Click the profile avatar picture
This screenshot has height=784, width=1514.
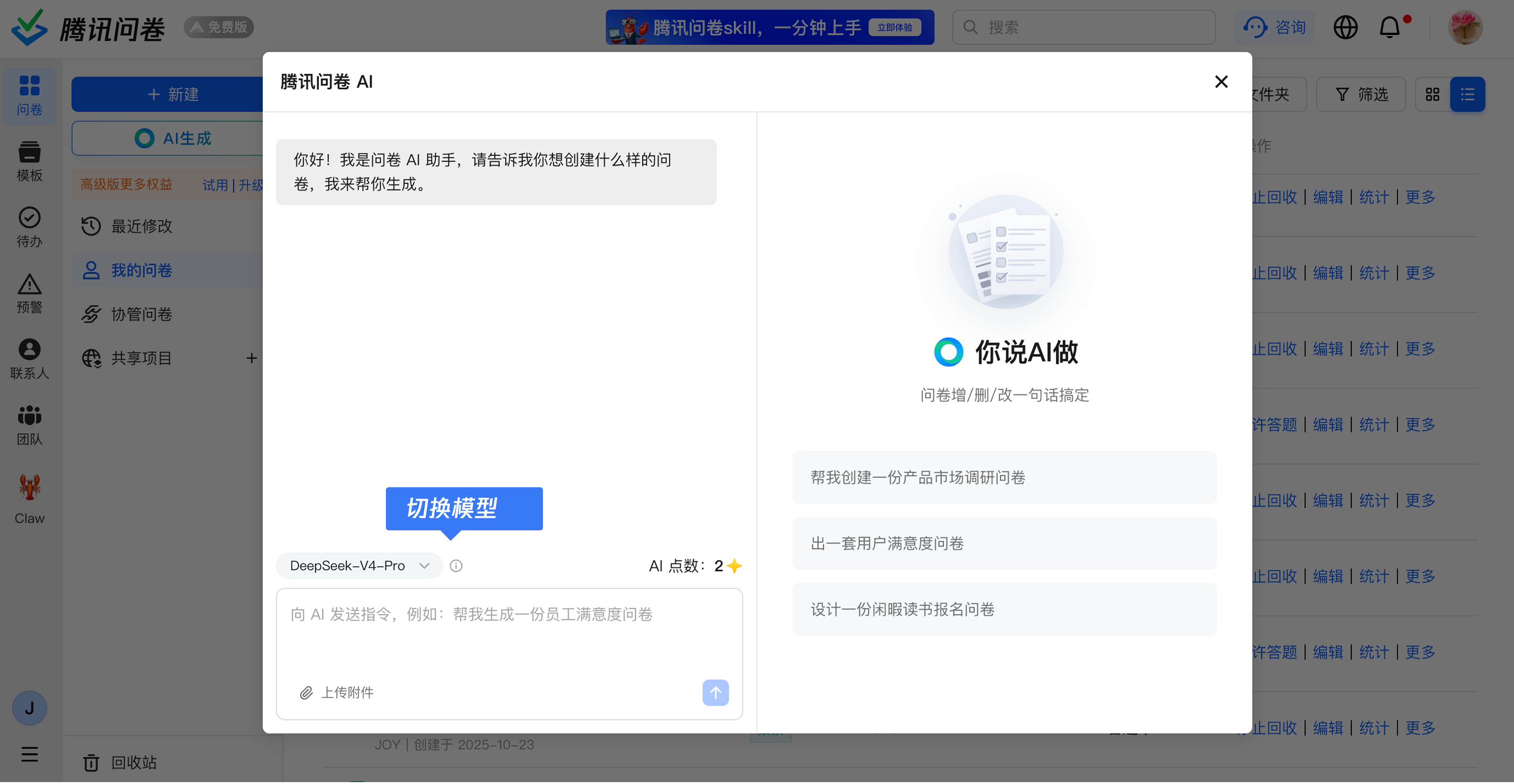[1465, 27]
